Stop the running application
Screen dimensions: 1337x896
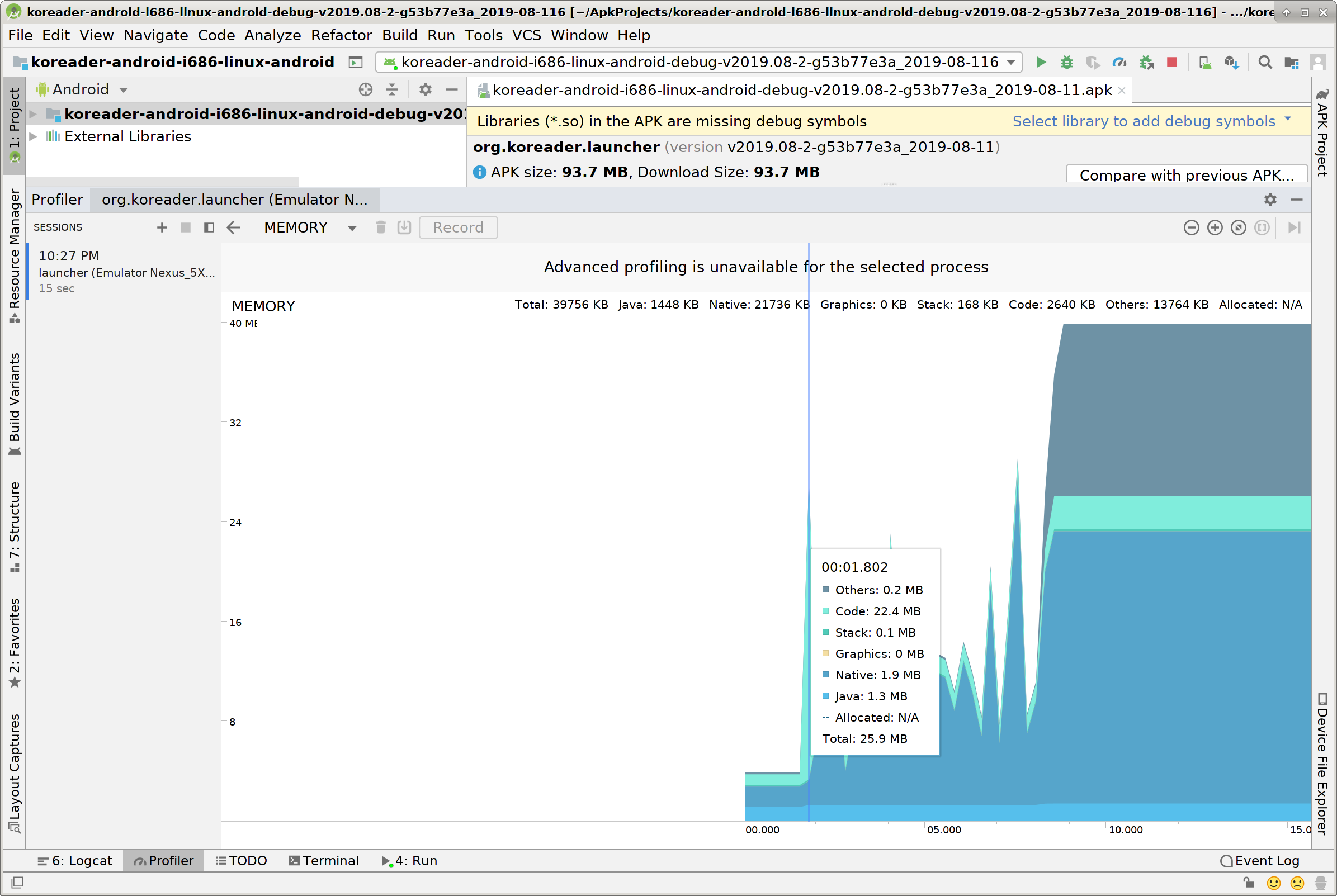click(x=1172, y=62)
